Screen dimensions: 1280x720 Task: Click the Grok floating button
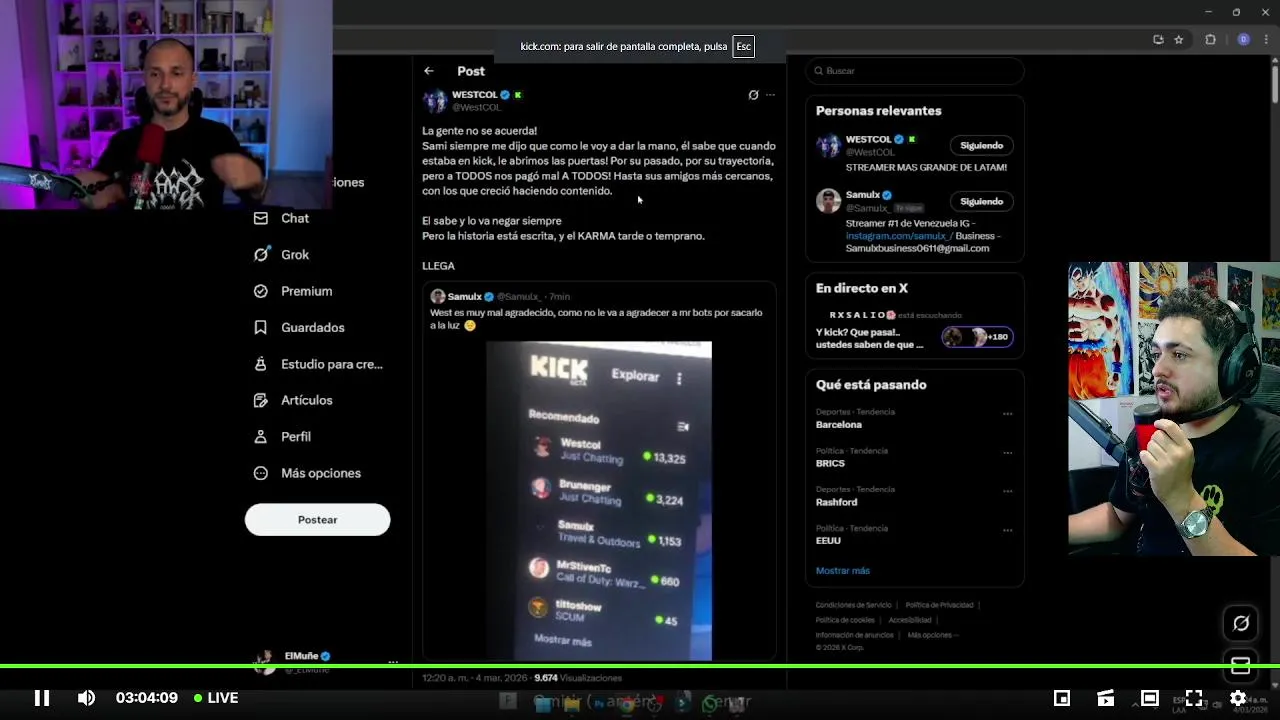tap(1241, 623)
